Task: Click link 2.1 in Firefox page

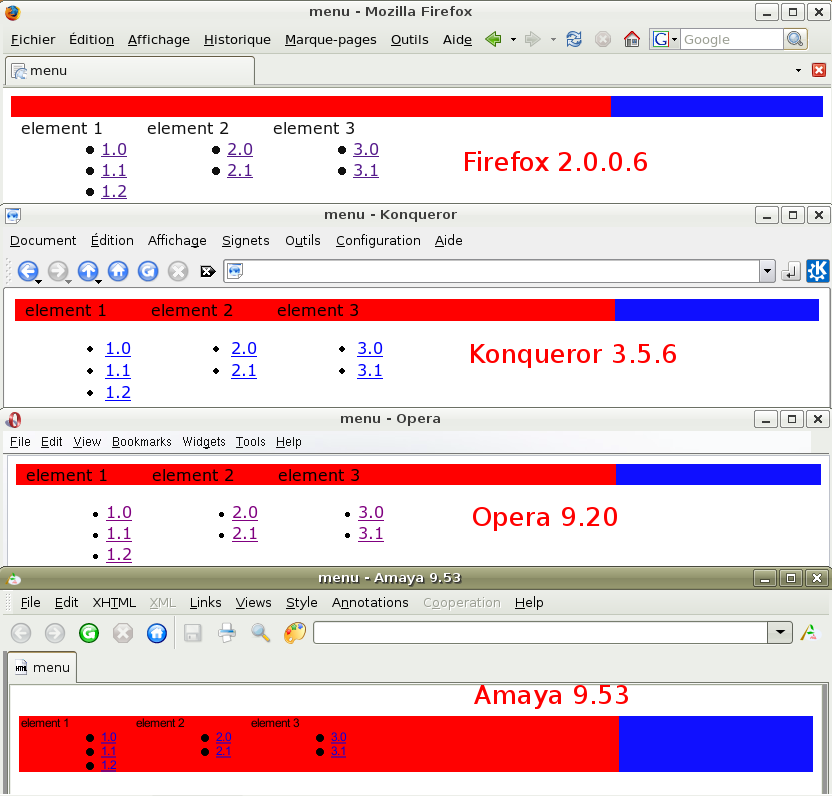Action: tap(240, 171)
